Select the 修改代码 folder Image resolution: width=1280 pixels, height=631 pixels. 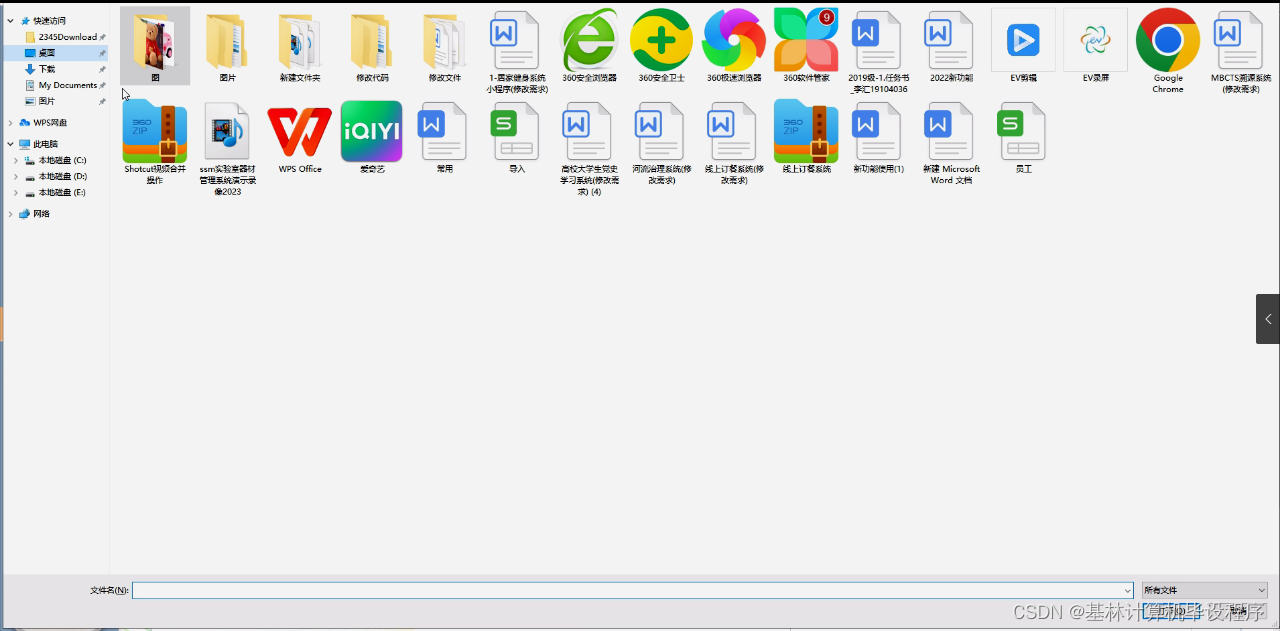(x=372, y=45)
